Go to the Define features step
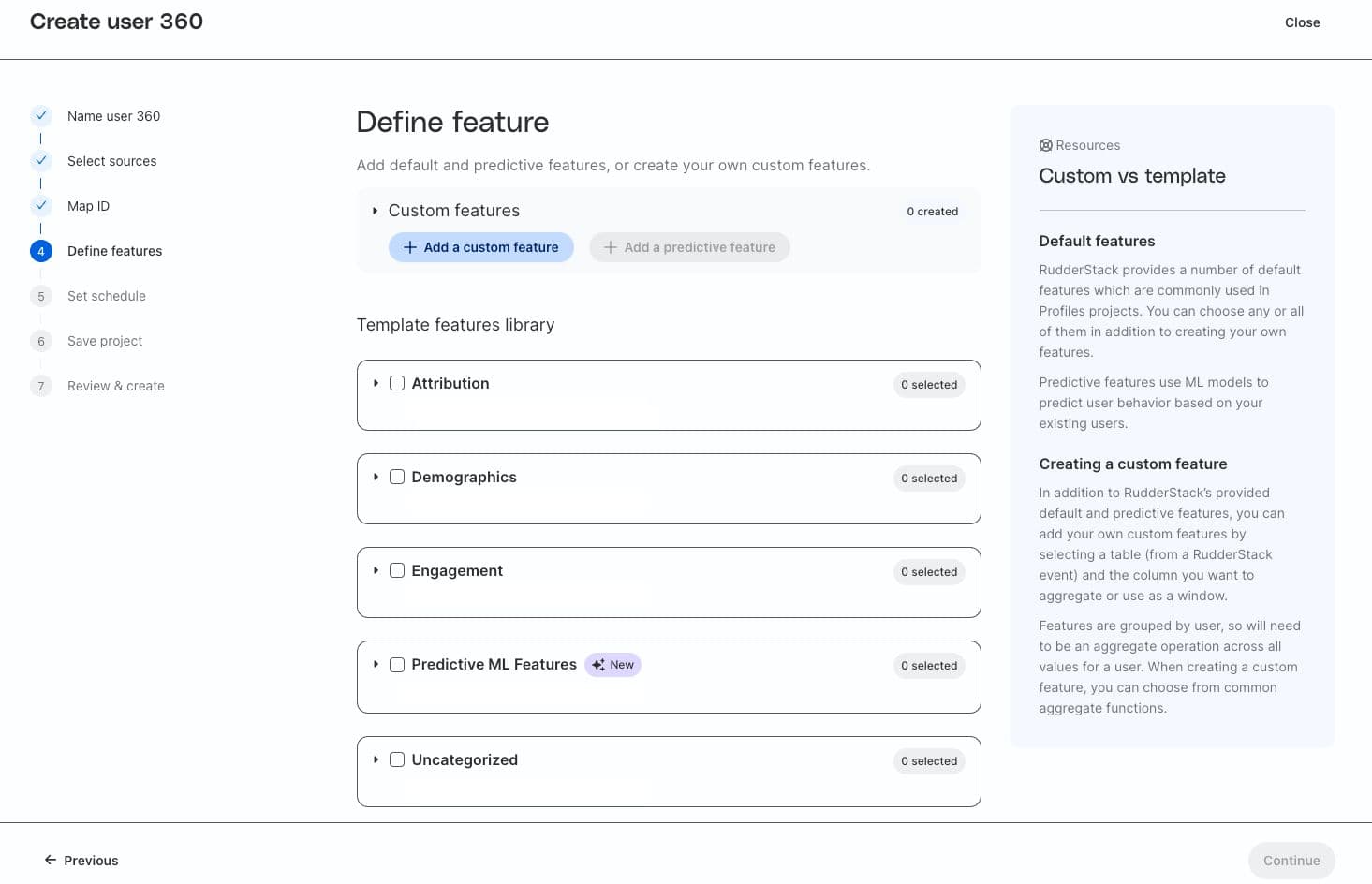 pyautogui.click(x=114, y=251)
